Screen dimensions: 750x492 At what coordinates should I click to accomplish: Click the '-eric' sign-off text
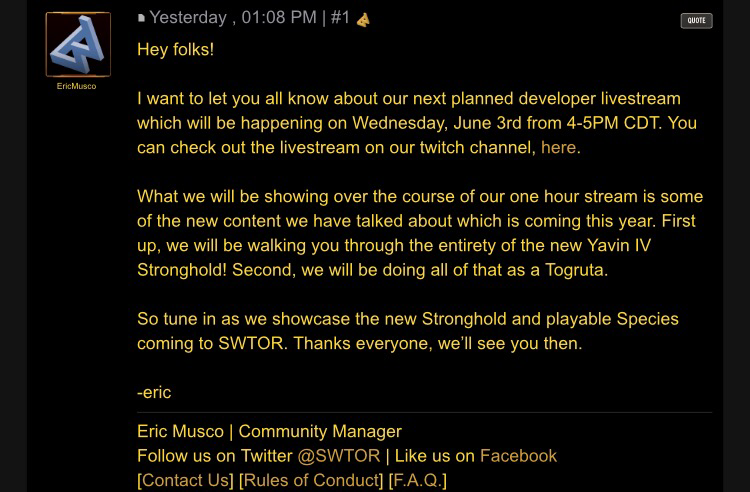tap(154, 393)
